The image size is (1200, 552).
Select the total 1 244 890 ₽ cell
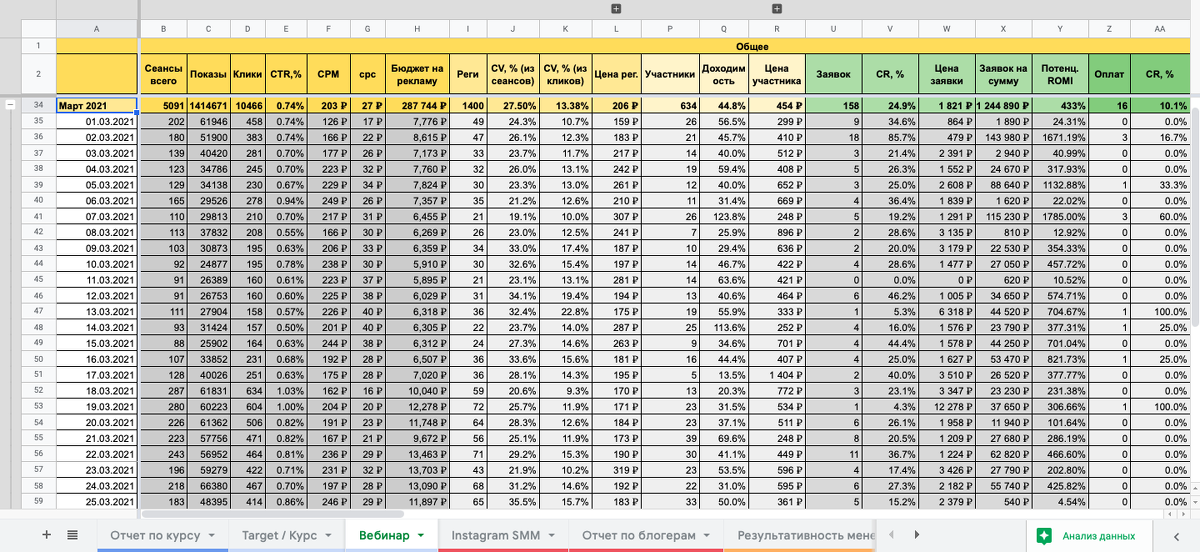pos(1003,105)
